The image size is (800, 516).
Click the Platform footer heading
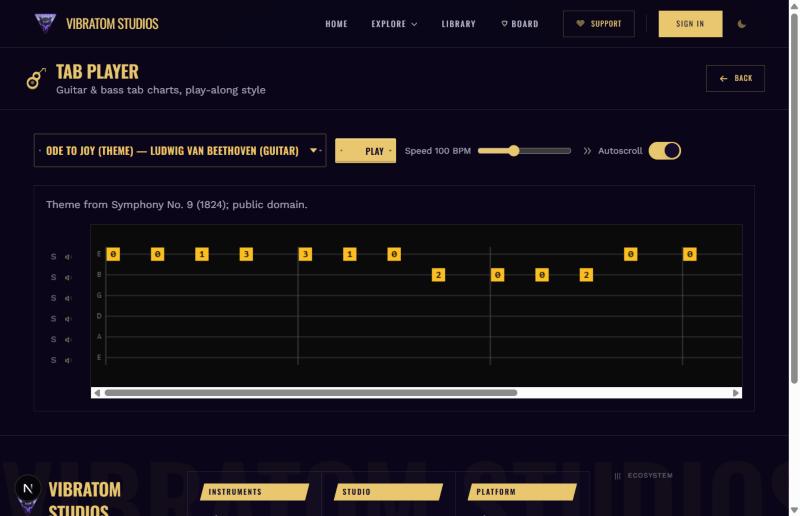point(522,492)
